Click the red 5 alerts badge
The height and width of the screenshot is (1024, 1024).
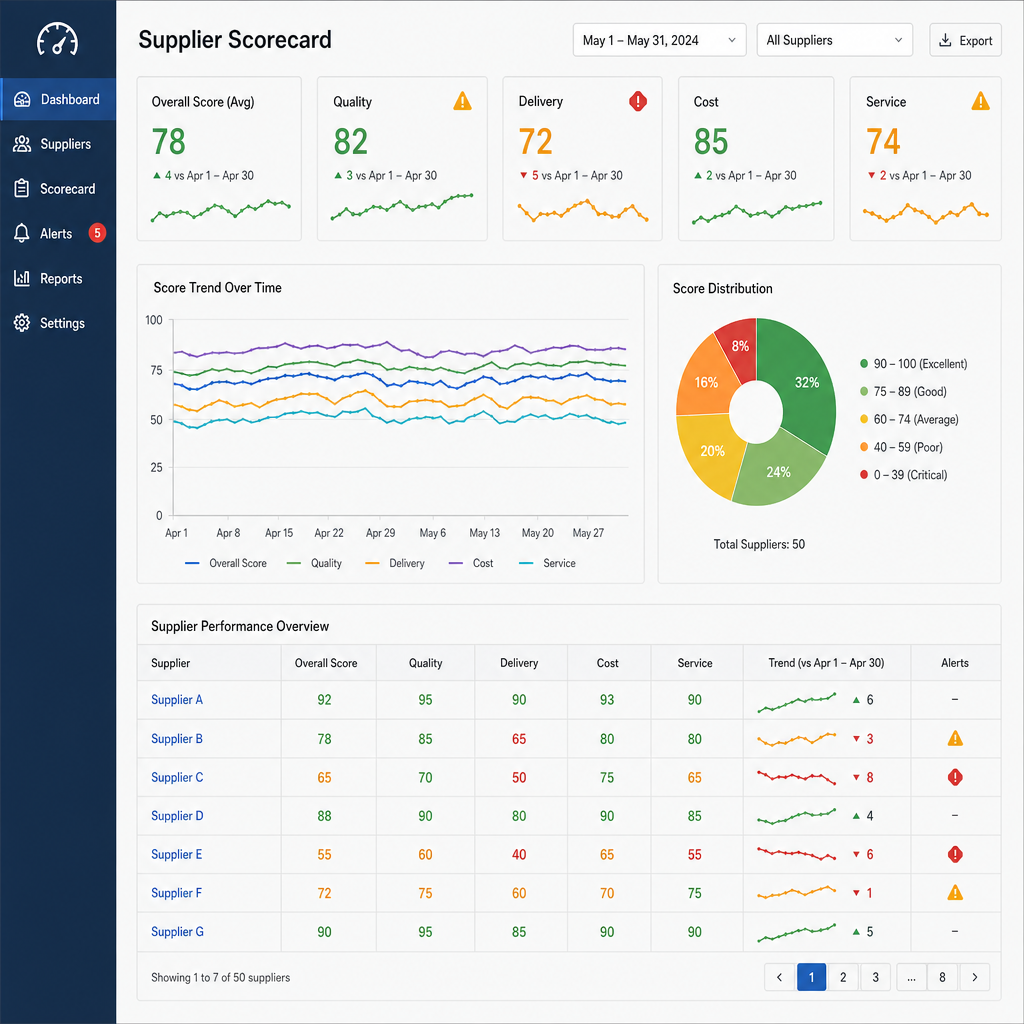coord(97,232)
